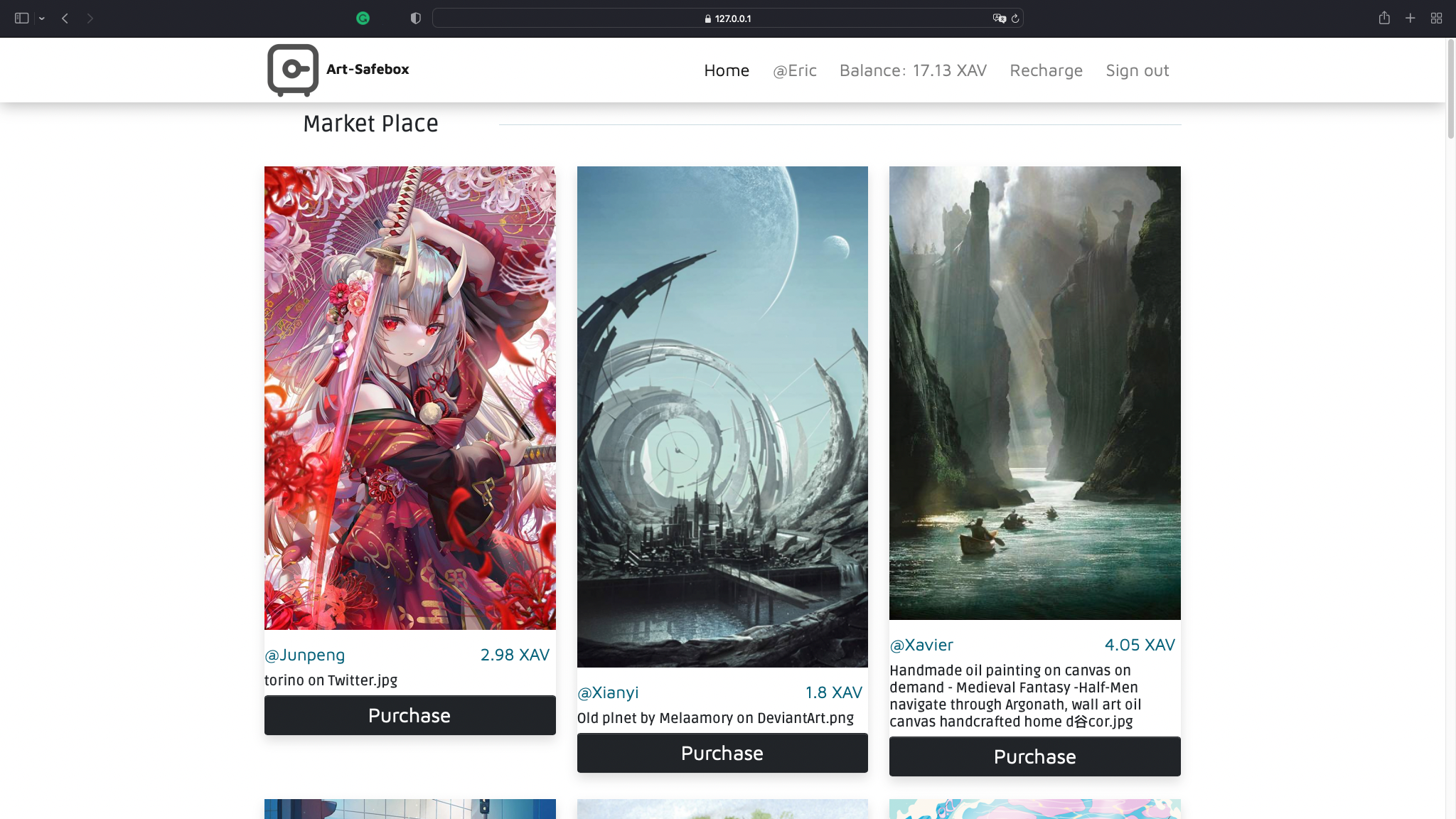Click the green Grammarly extension icon
Image resolution: width=1456 pixels, height=819 pixels.
[363, 18]
